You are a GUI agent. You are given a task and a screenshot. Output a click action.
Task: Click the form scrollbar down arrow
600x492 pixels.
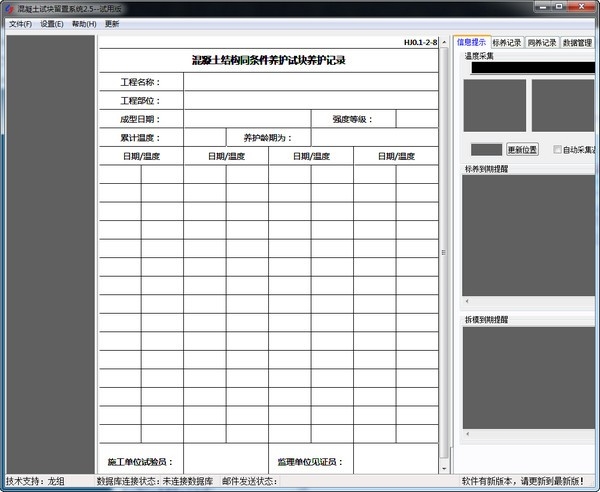444,468
